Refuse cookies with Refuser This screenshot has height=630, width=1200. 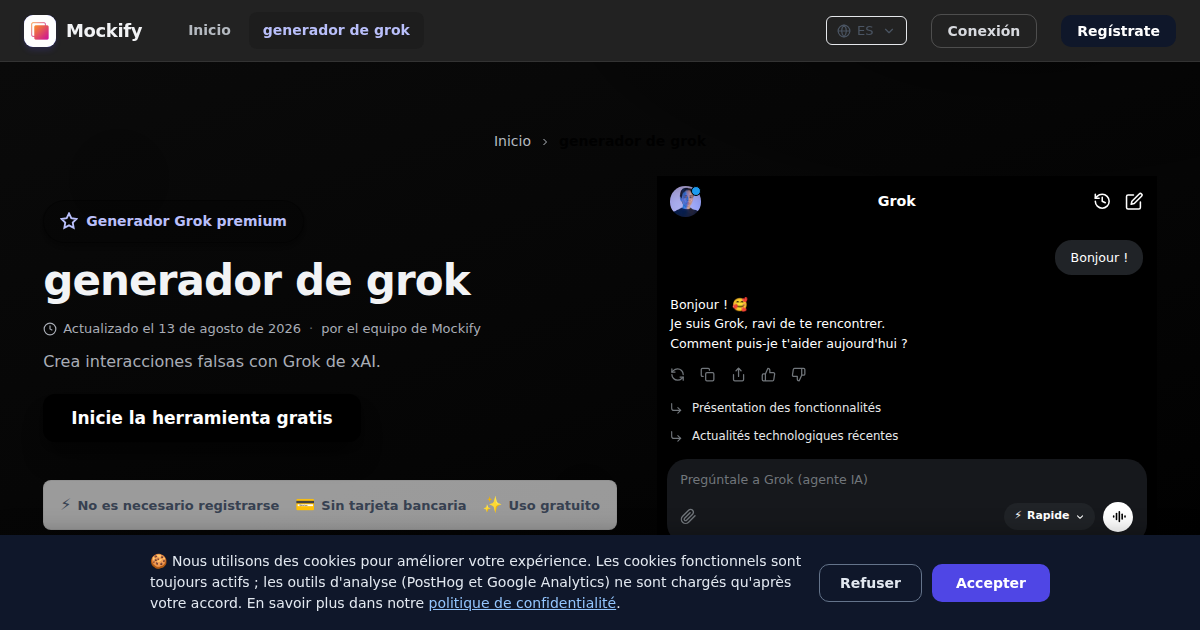point(870,583)
